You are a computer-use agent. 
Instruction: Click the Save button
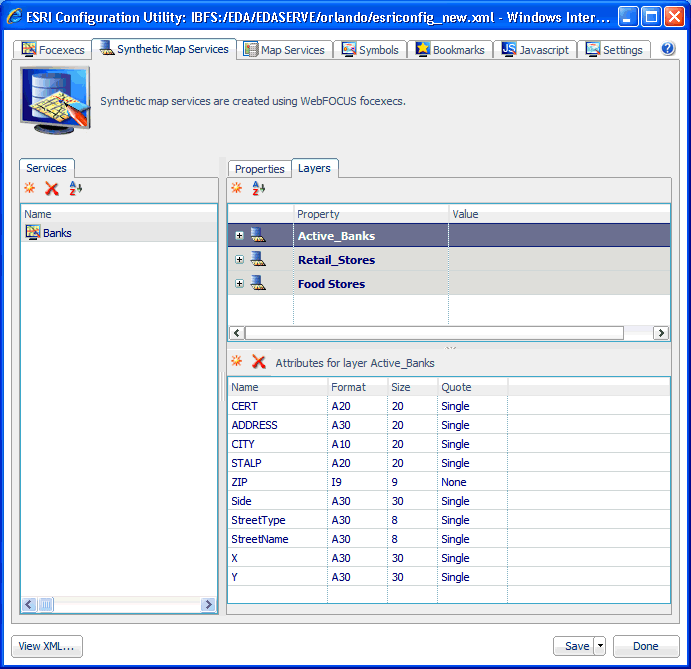574,646
